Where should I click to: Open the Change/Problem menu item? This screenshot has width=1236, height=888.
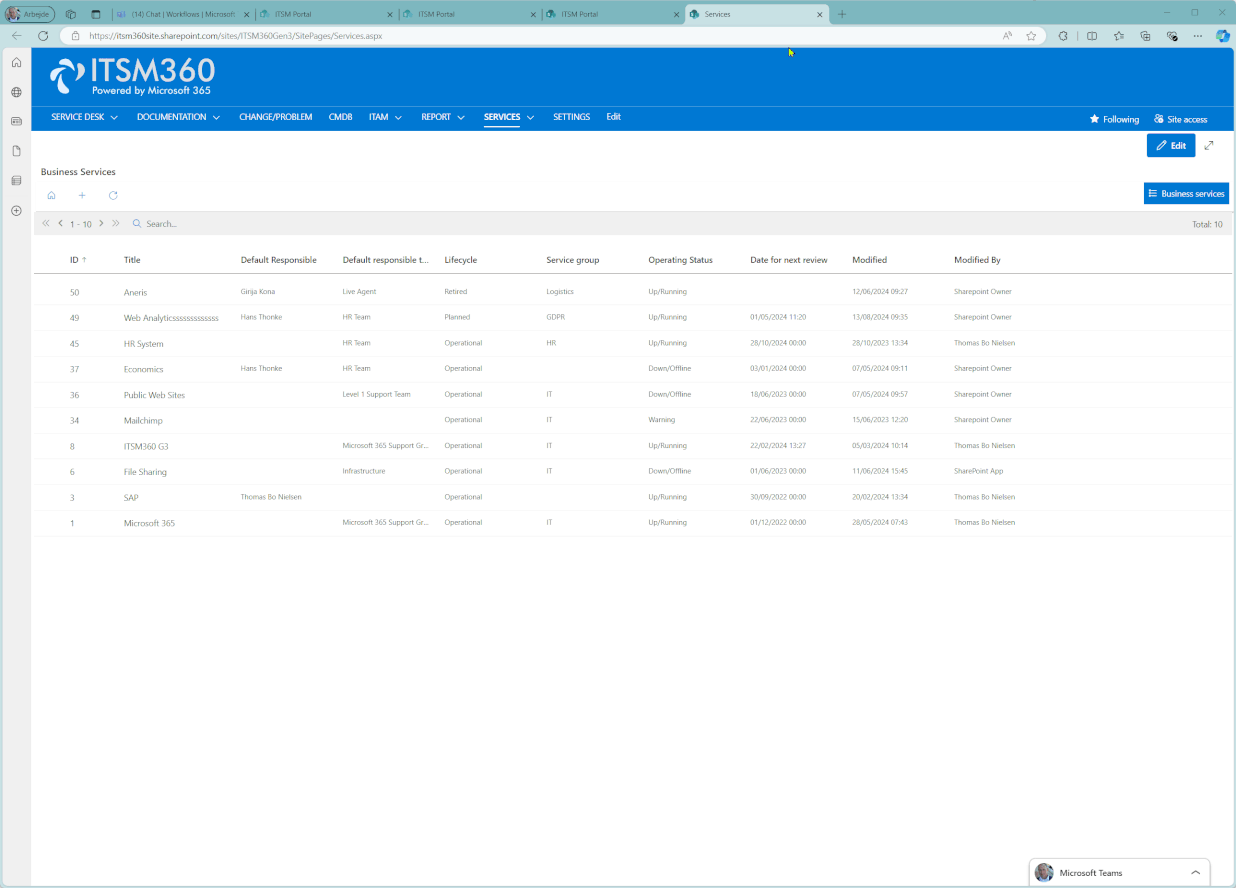tap(275, 117)
